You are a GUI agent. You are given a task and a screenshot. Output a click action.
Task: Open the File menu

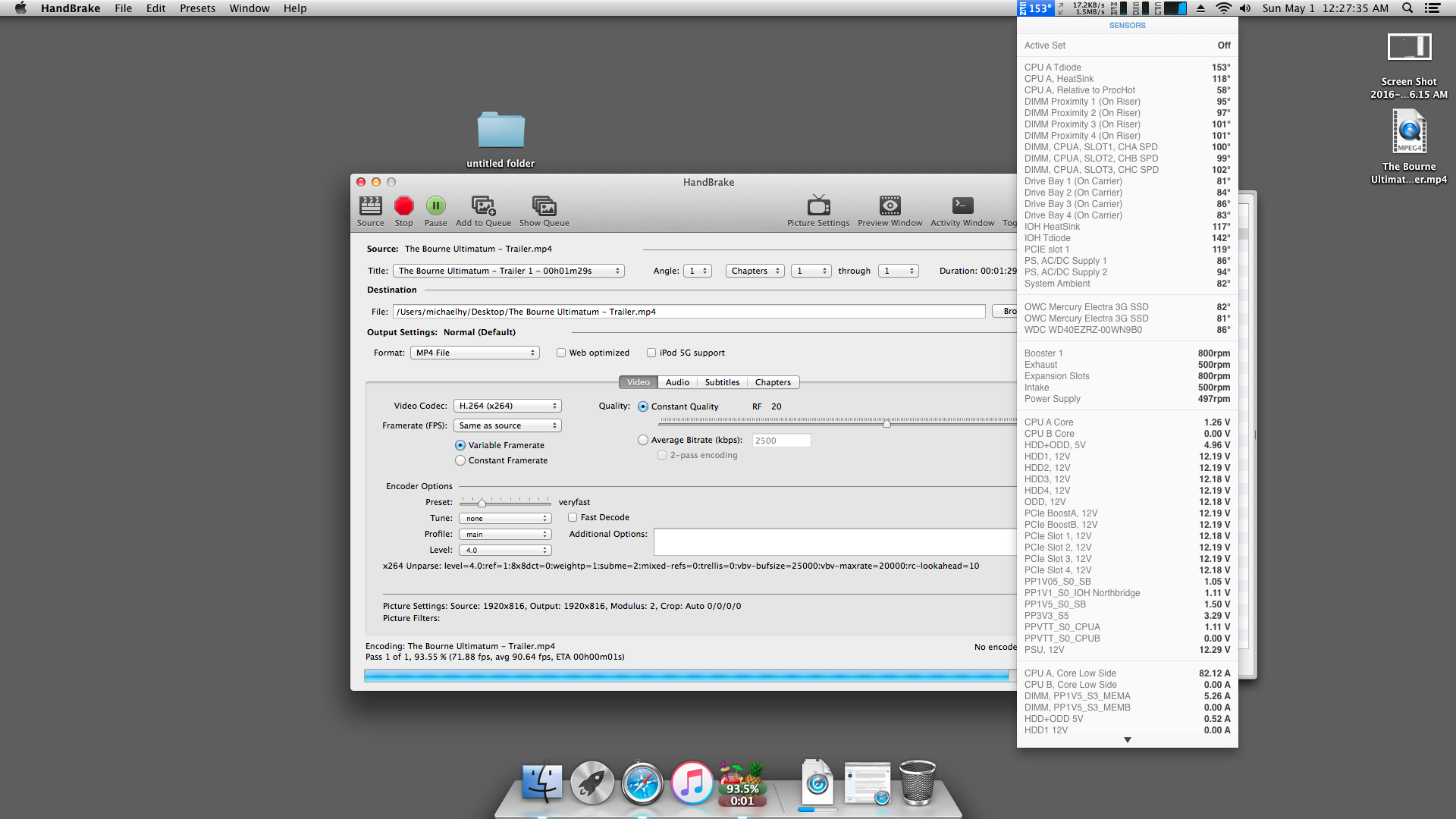coord(123,8)
